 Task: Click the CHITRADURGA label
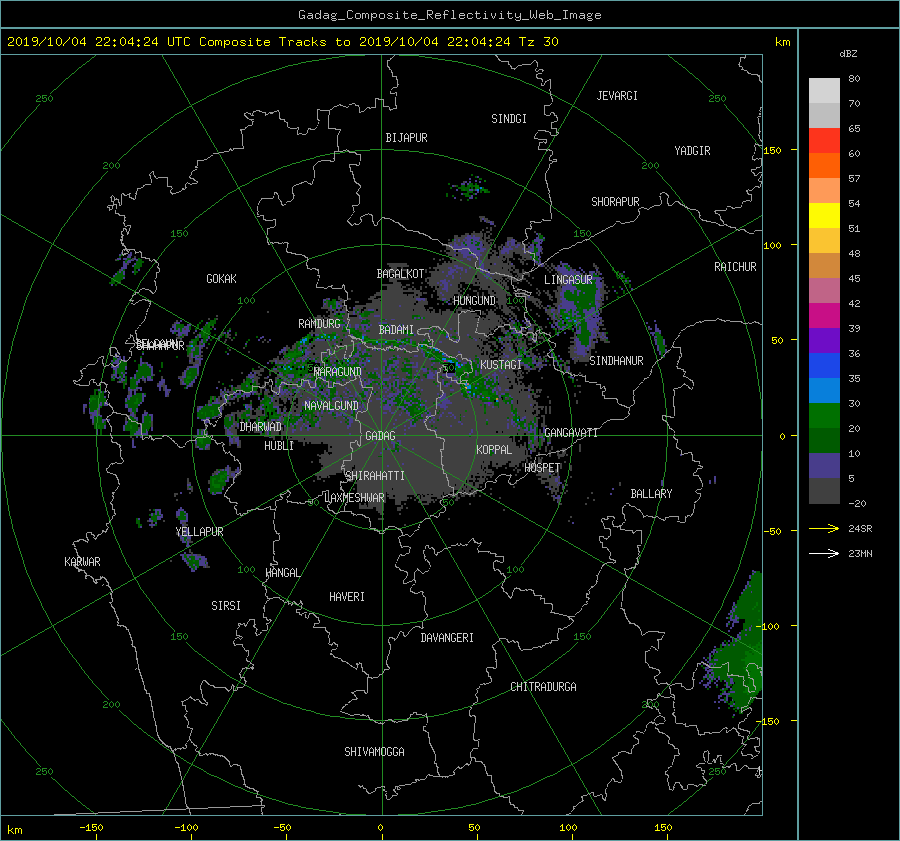pos(543,687)
